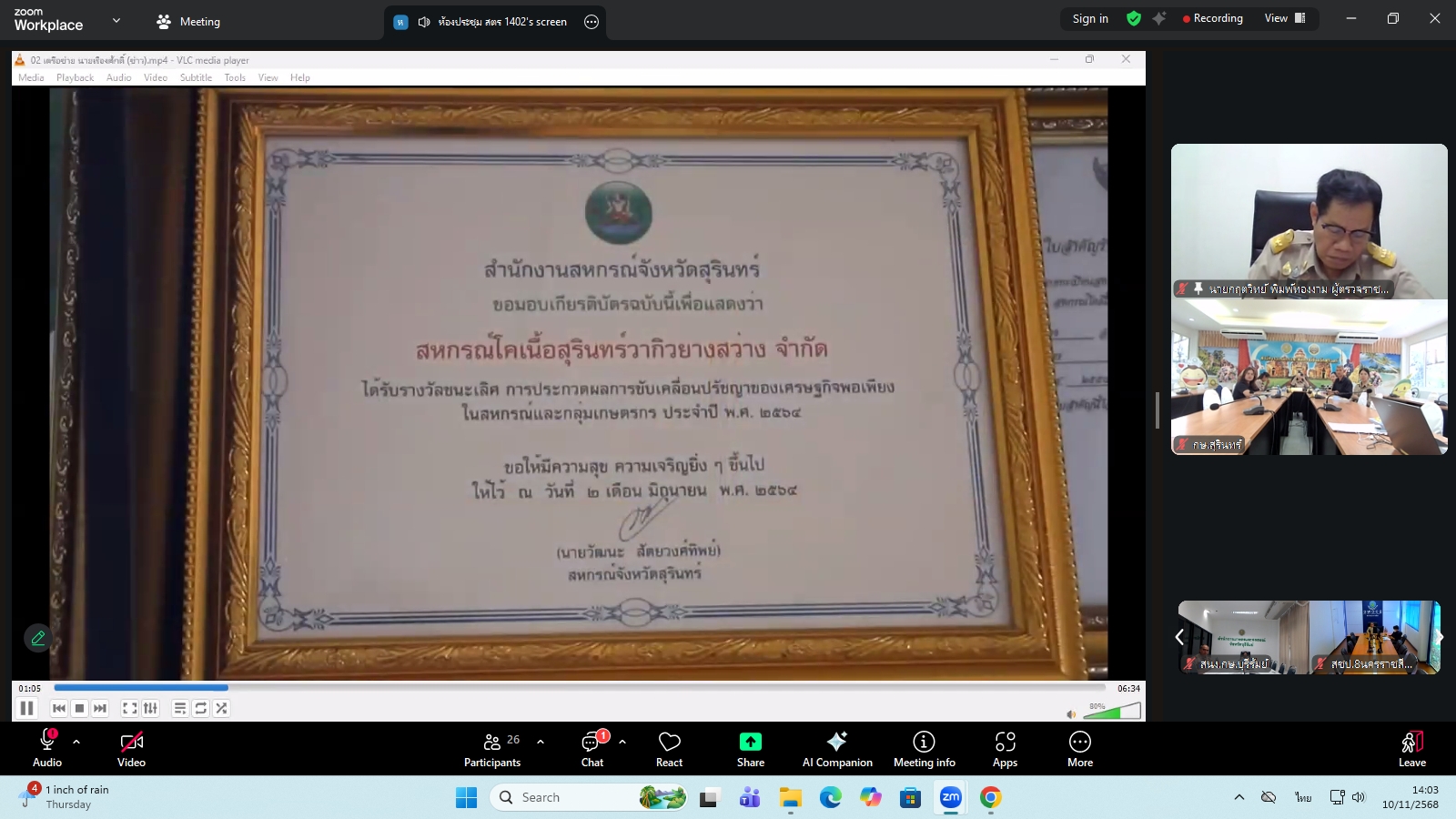
Task: Click Share to share your screen
Action: point(750,748)
